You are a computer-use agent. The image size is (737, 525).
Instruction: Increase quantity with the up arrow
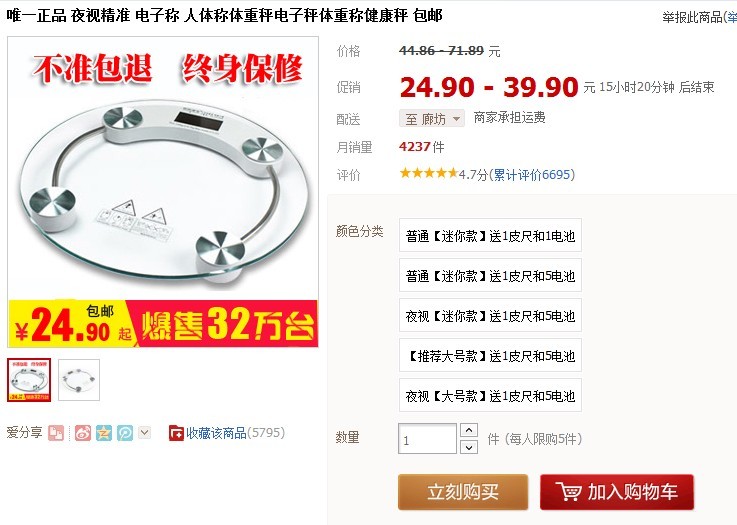[x=469, y=430]
